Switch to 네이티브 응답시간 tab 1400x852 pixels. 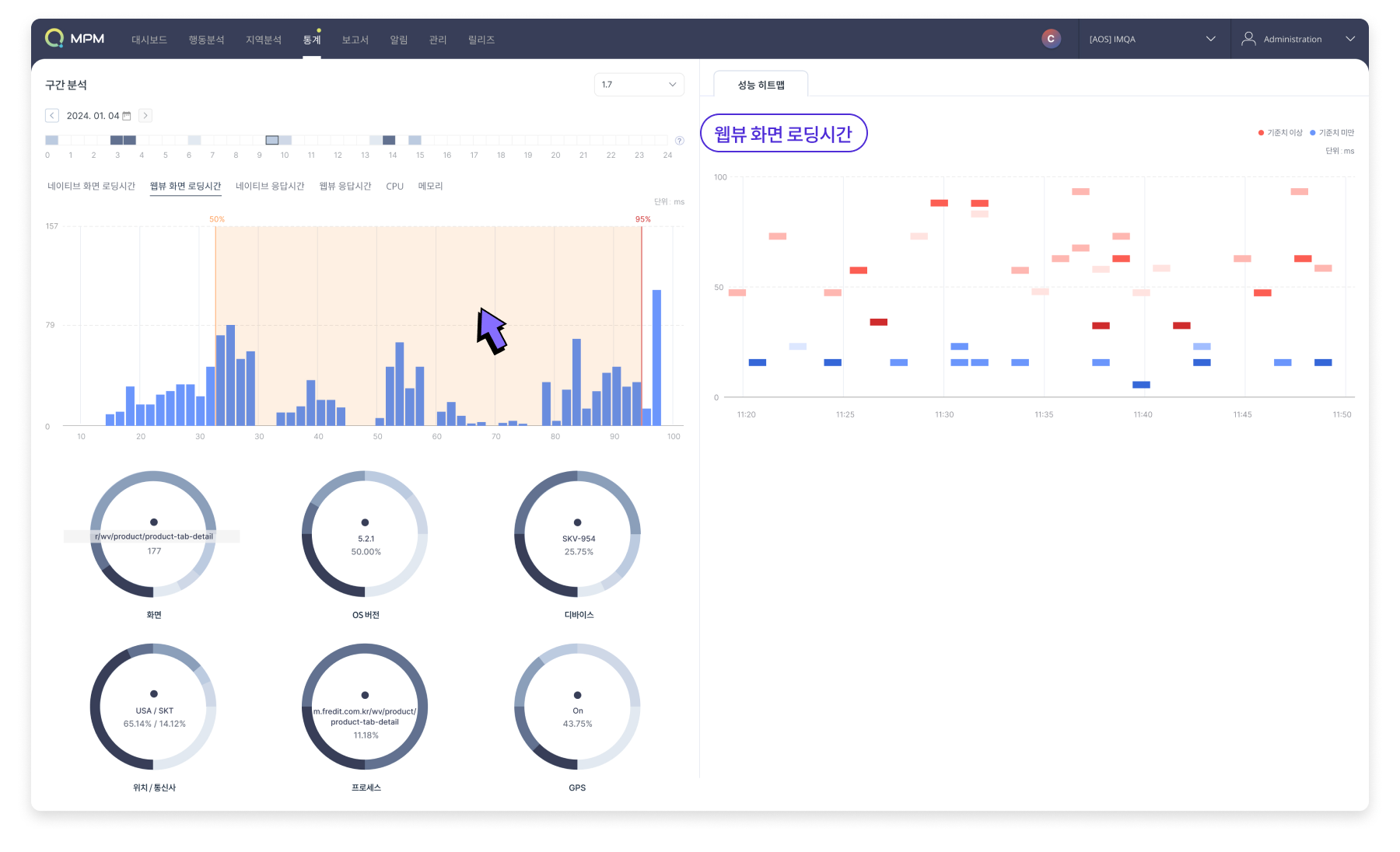270,187
